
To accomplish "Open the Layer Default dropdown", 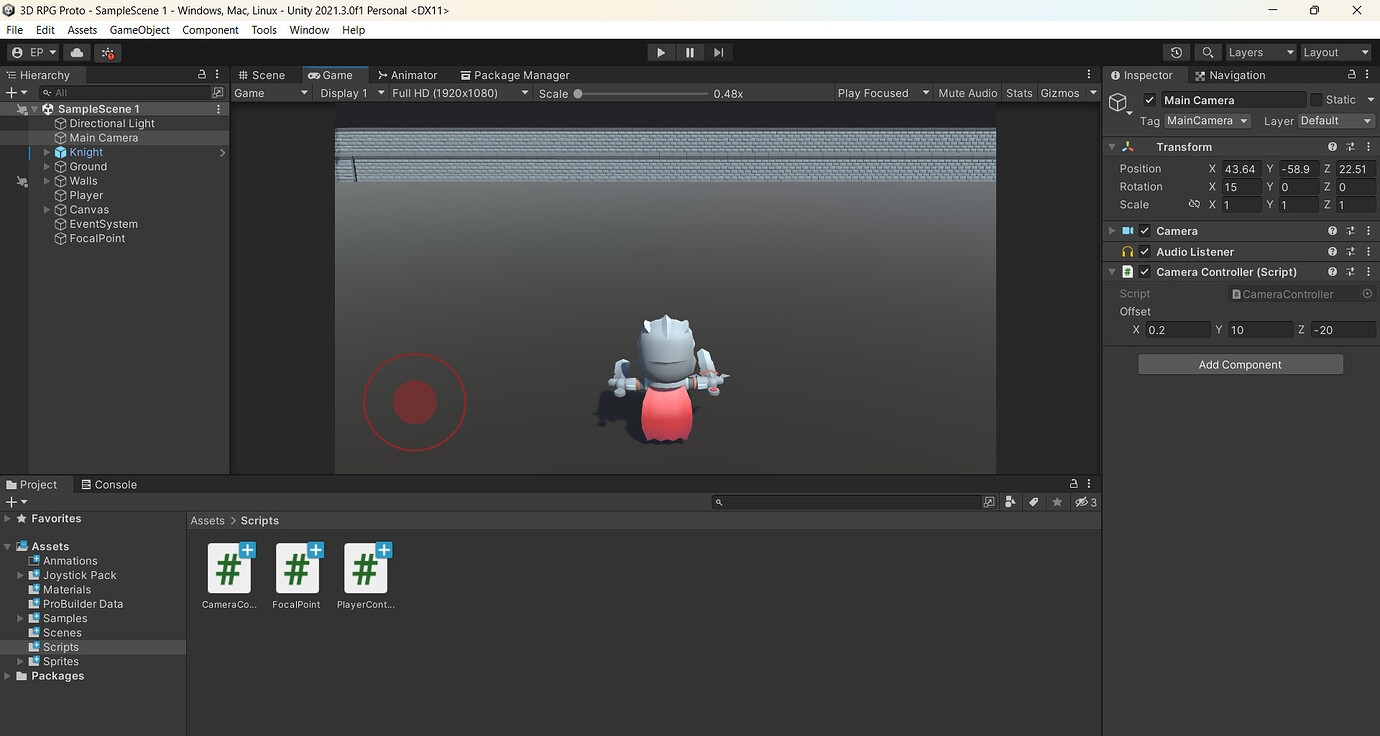I will [x=1335, y=121].
